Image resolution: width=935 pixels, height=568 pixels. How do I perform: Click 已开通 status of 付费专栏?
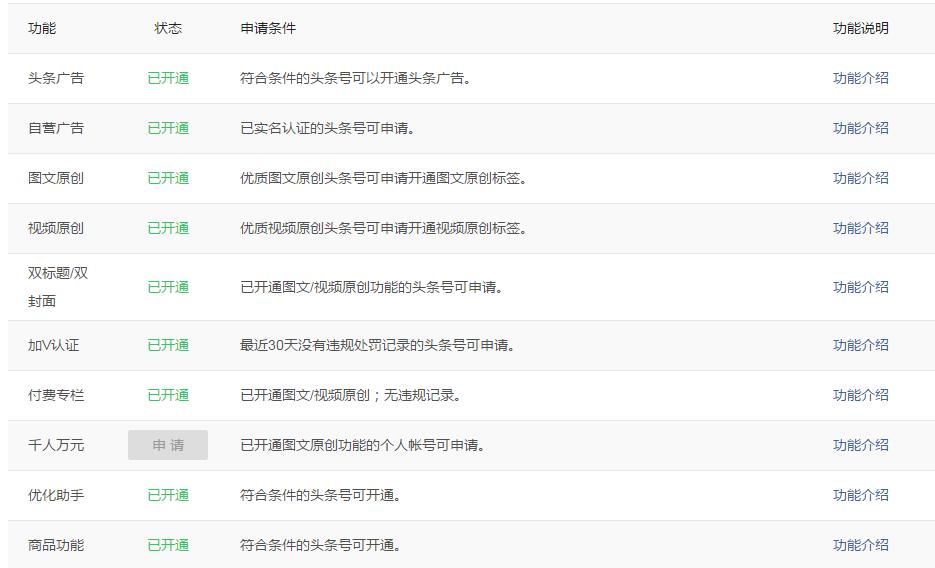(x=168, y=395)
